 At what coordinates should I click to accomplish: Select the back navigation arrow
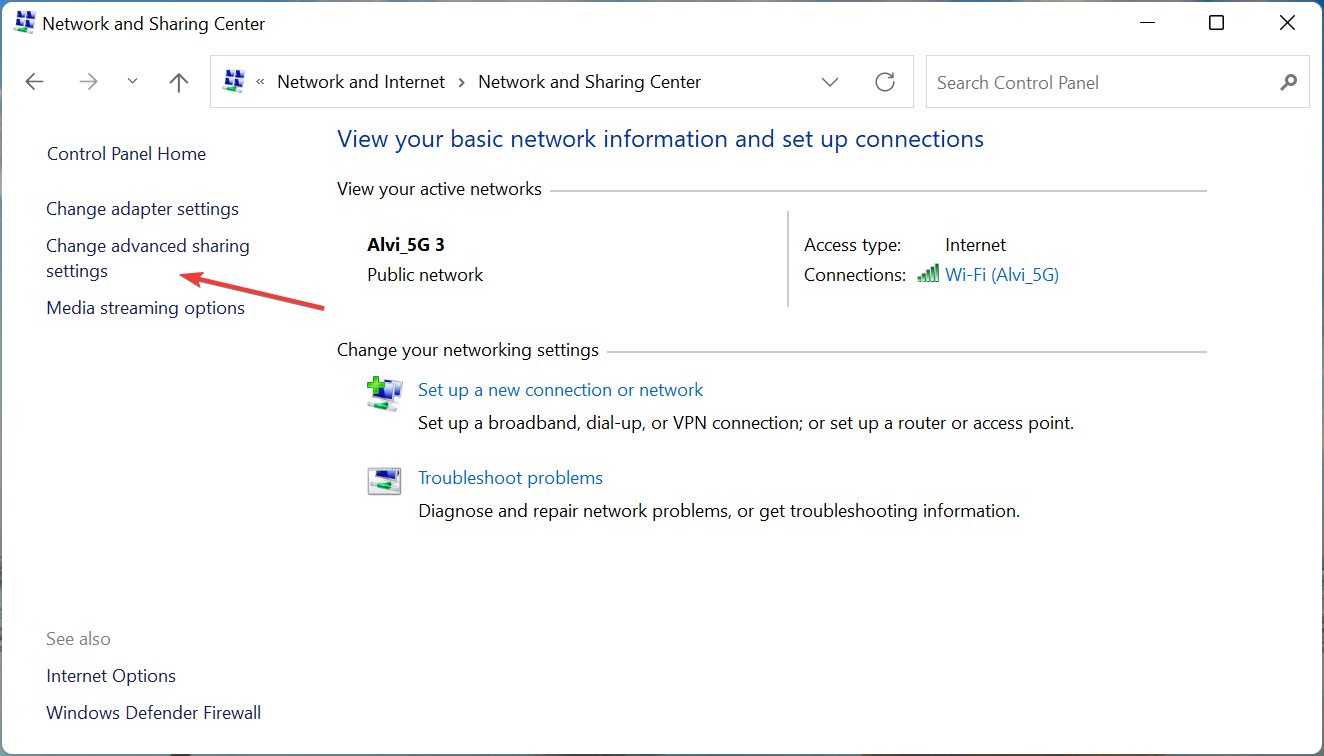(x=34, y=81)
